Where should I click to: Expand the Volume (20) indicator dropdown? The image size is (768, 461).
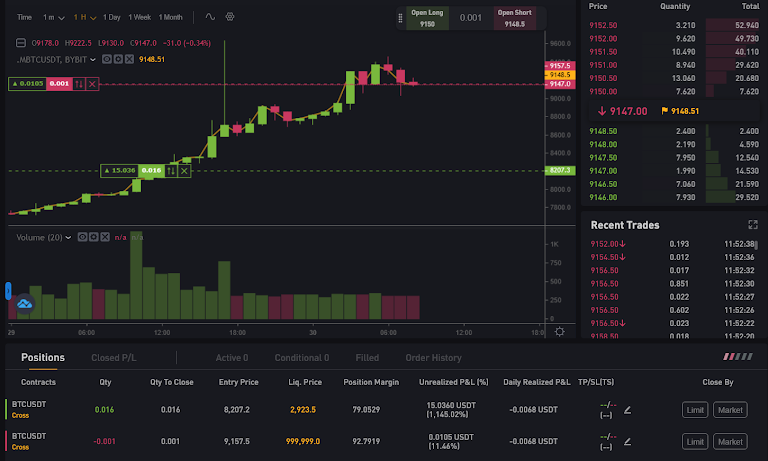click(x=70, y=237)
